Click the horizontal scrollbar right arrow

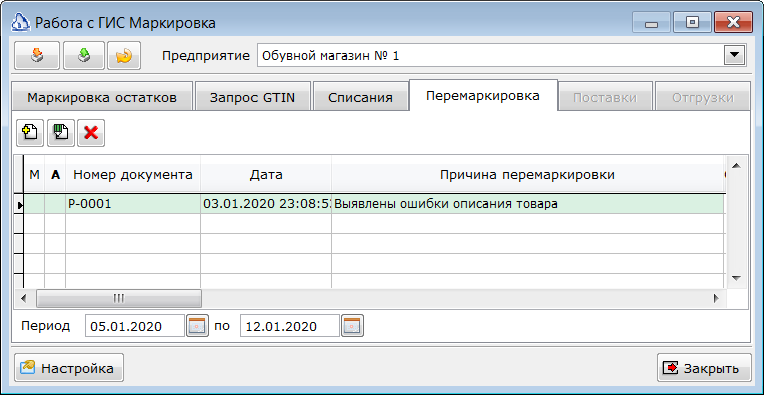tap(716, 298)
